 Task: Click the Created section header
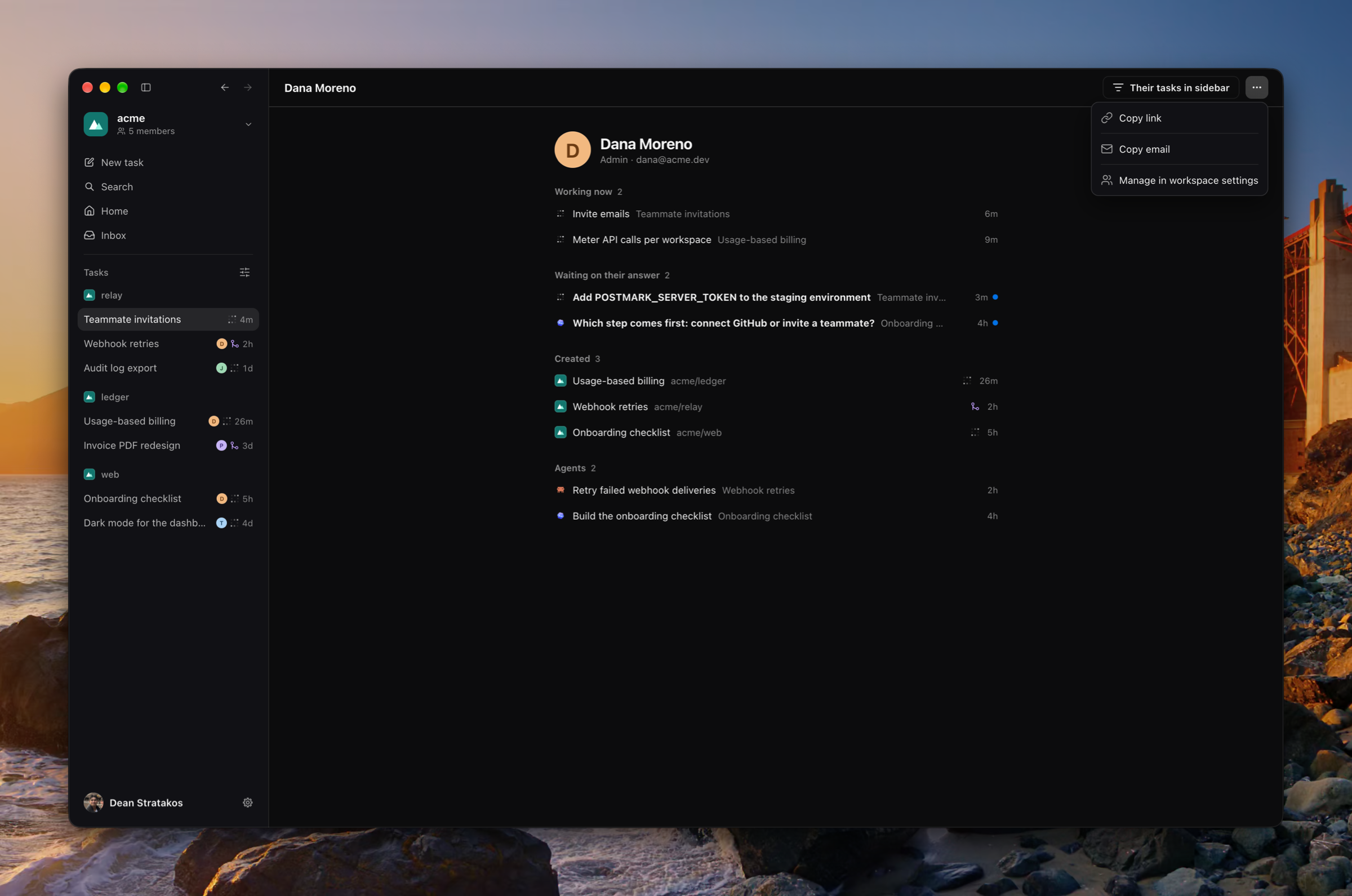coord(577,358)
